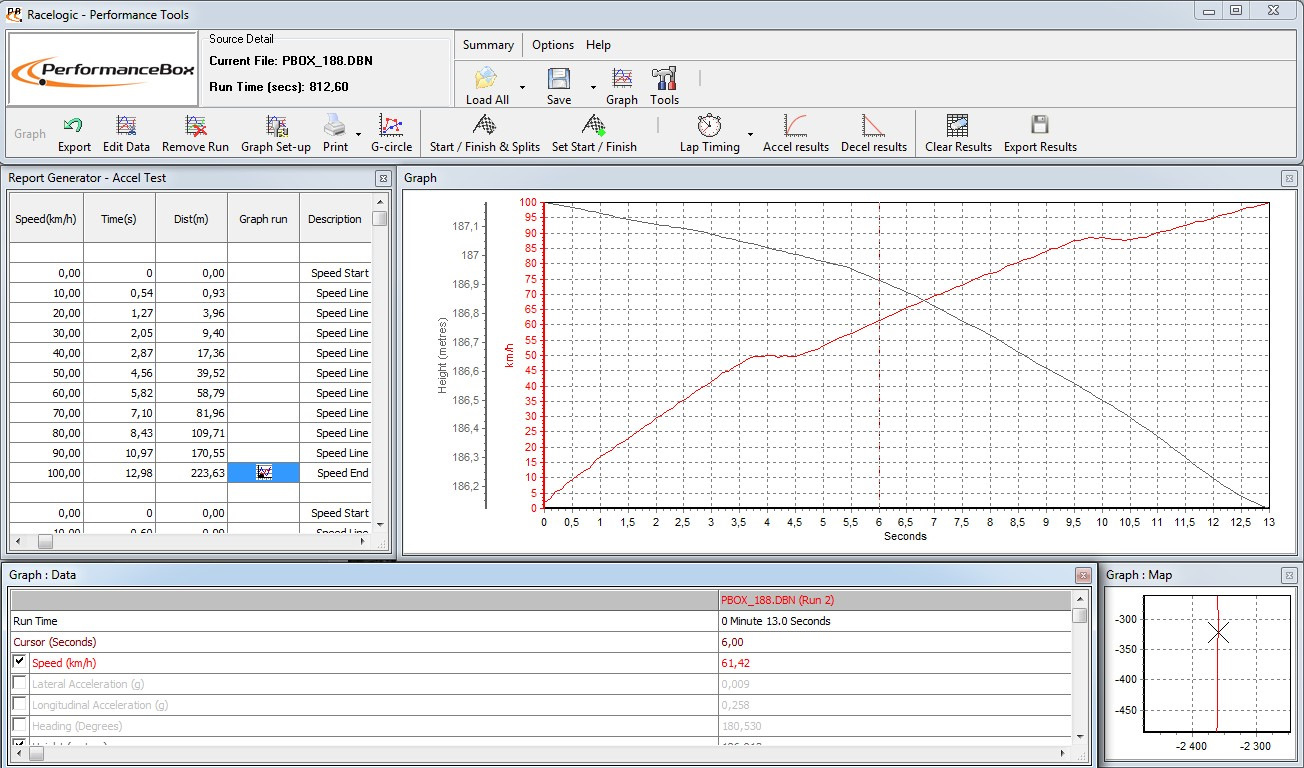Uncheck the Speed (km/h) checkbox

point(20,662)
